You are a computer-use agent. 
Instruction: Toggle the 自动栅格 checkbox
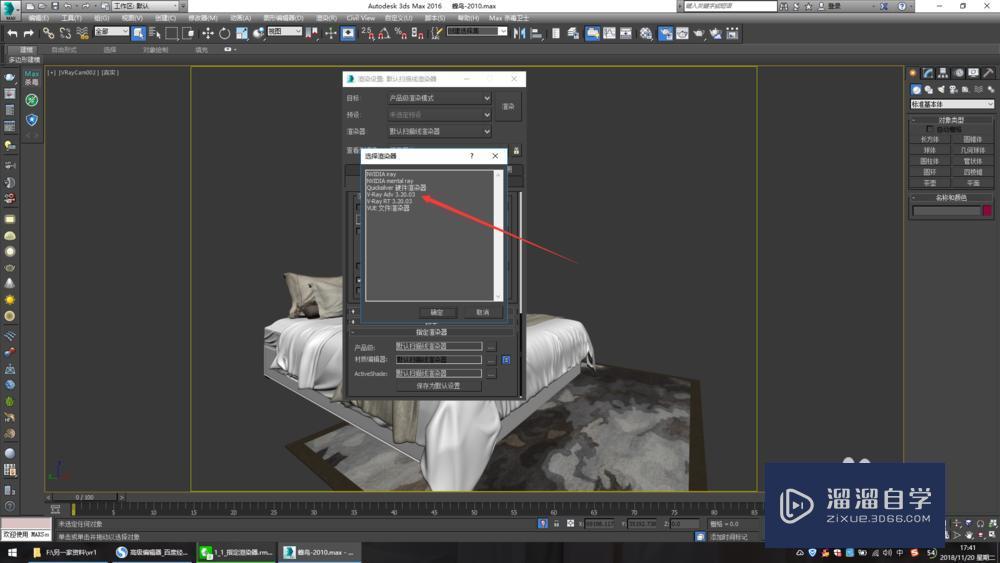click(x=931, y=129)
